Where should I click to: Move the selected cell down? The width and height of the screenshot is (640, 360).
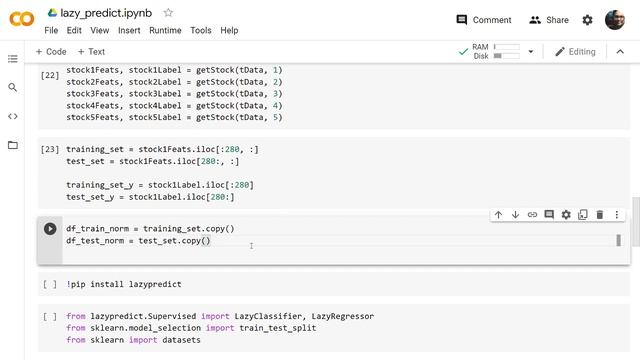515,215
